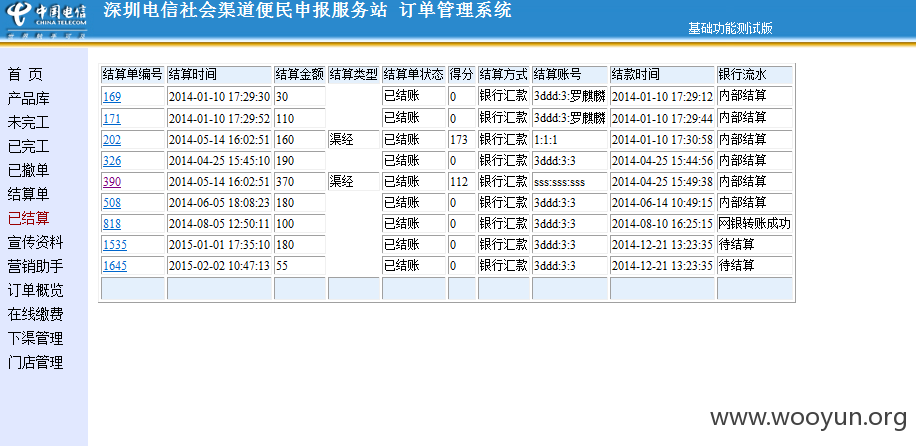Click the 结算时间 column header
916x446 pixels.
(x=220, y=74)
